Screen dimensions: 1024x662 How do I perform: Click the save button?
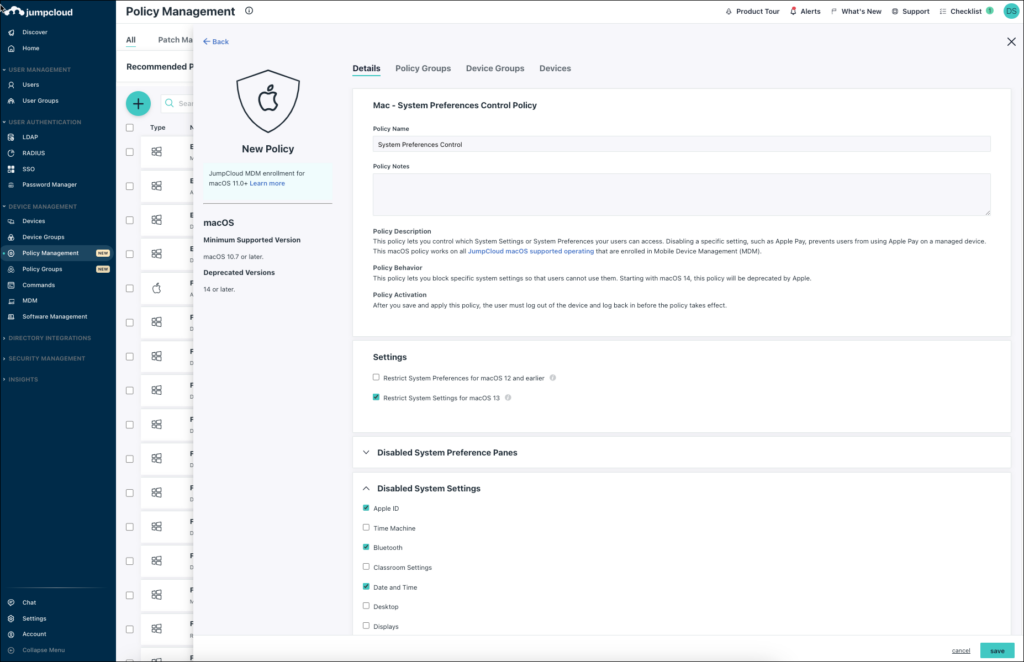996,650
